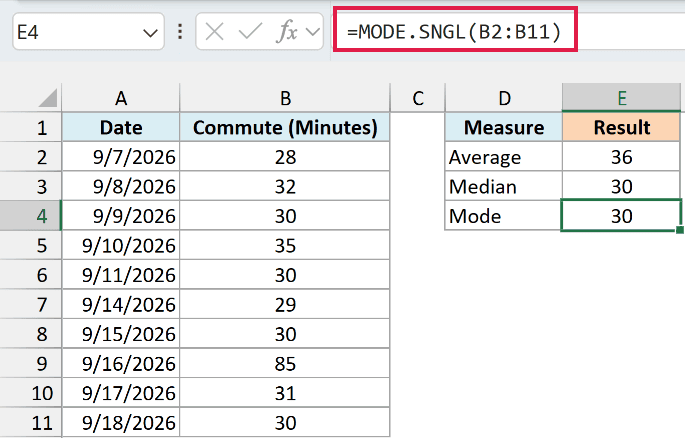685x438 pixels.
Task: Click the three-dot formula bar handle
Action: [180, 32]
